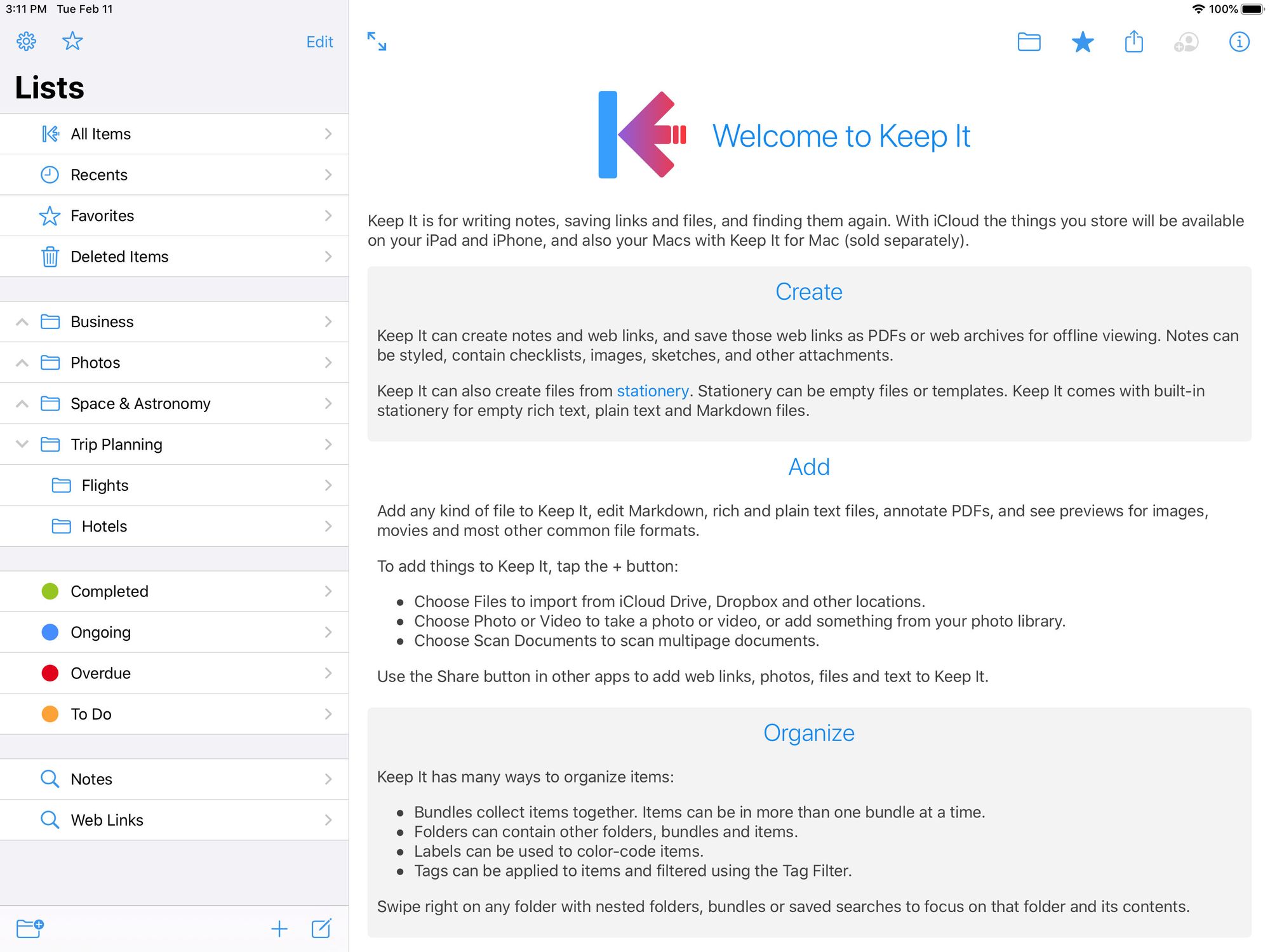Tap the favorites star outline in sidebar header
This screenshot has height=952, width=1270.
(72, 41)
